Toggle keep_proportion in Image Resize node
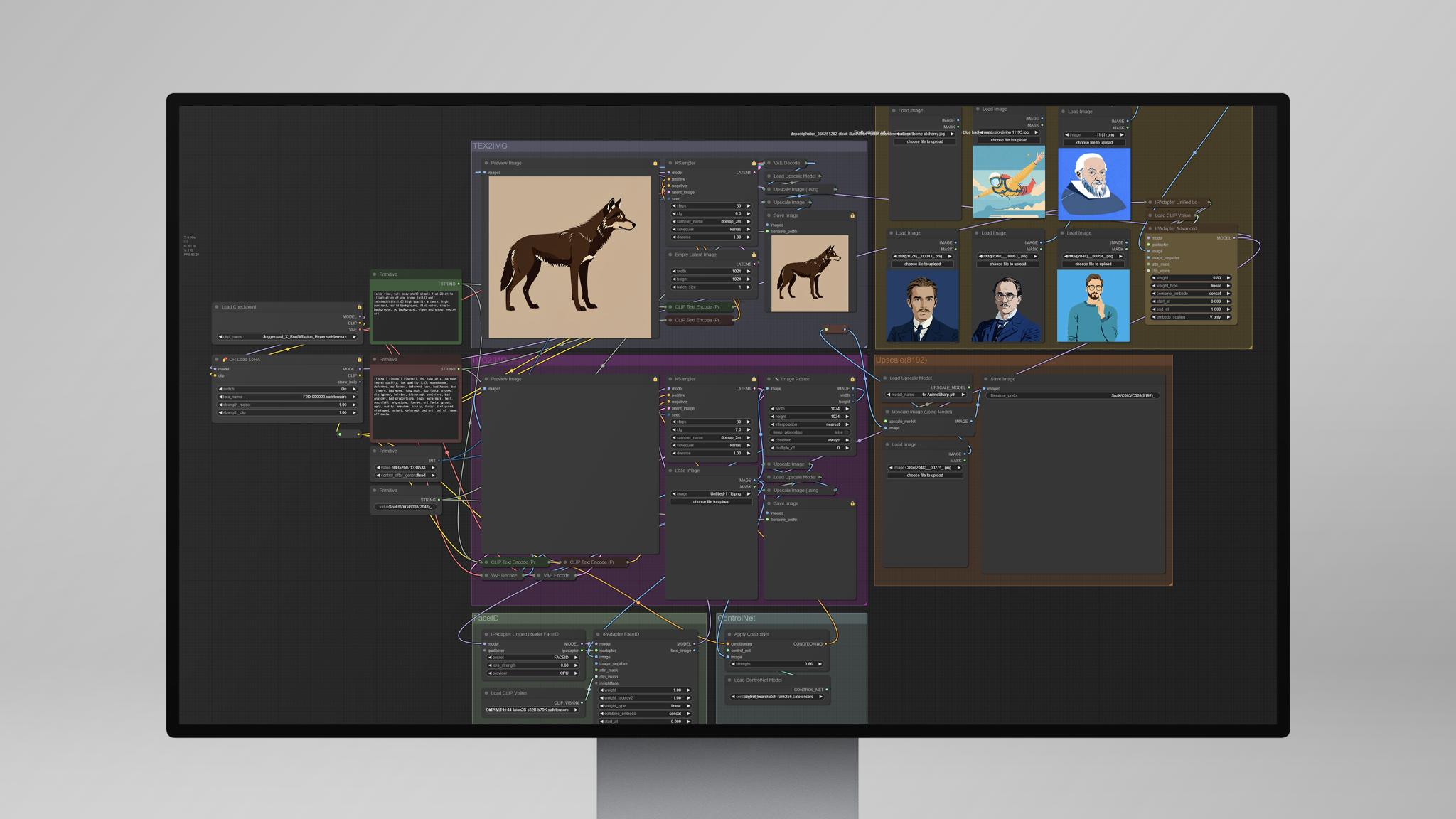1456x819 pixels. [x=810, y=432]
